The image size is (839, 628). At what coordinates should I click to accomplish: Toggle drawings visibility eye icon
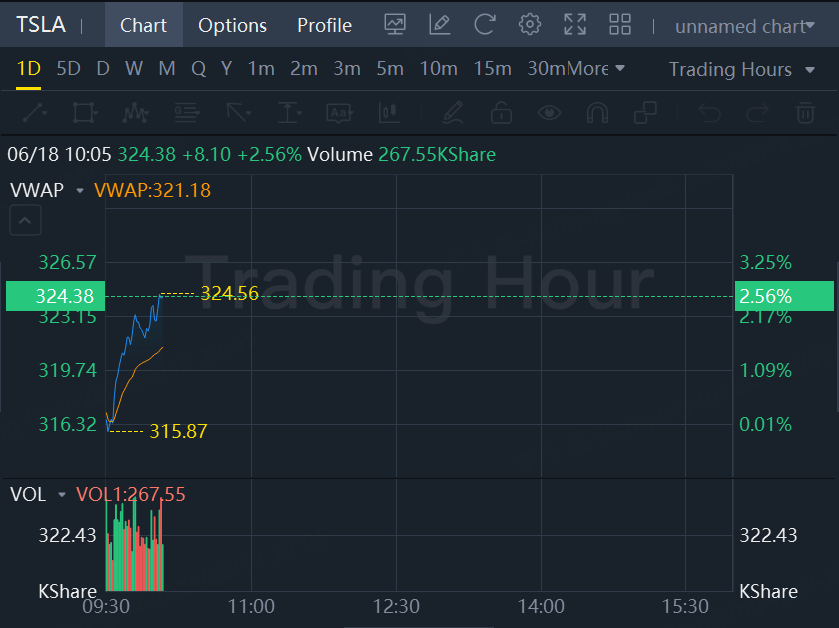point(549,113)
